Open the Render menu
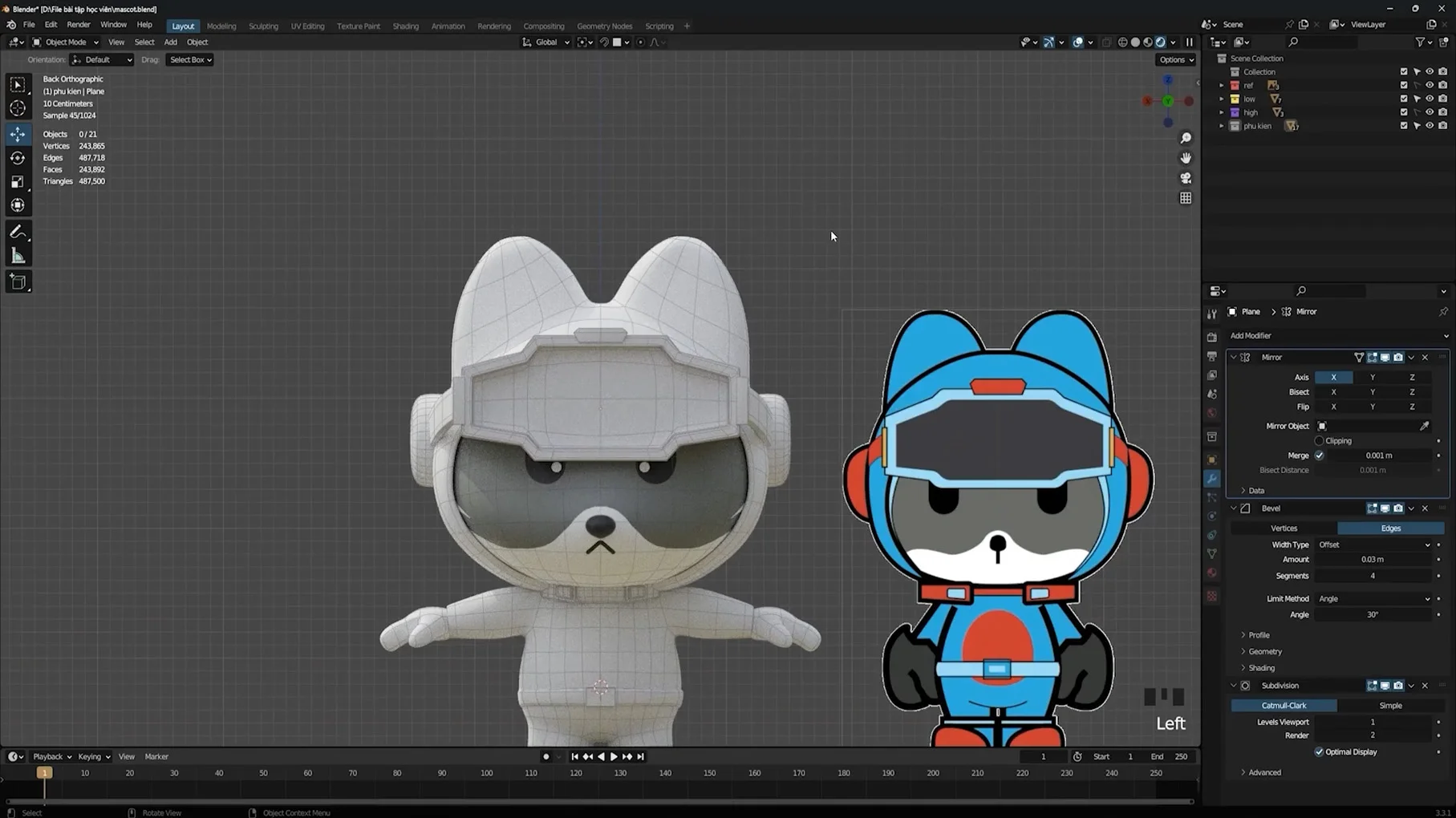Viewport: 1456px width, 818px height. pyautogui.click(x=79, y=25)
